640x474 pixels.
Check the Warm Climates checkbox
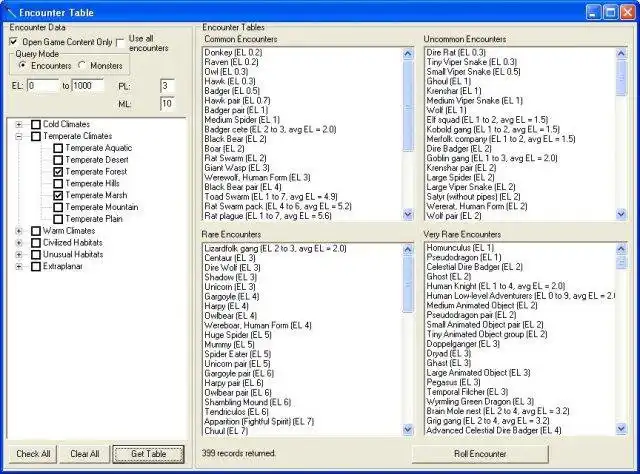[x=36, y=231]
